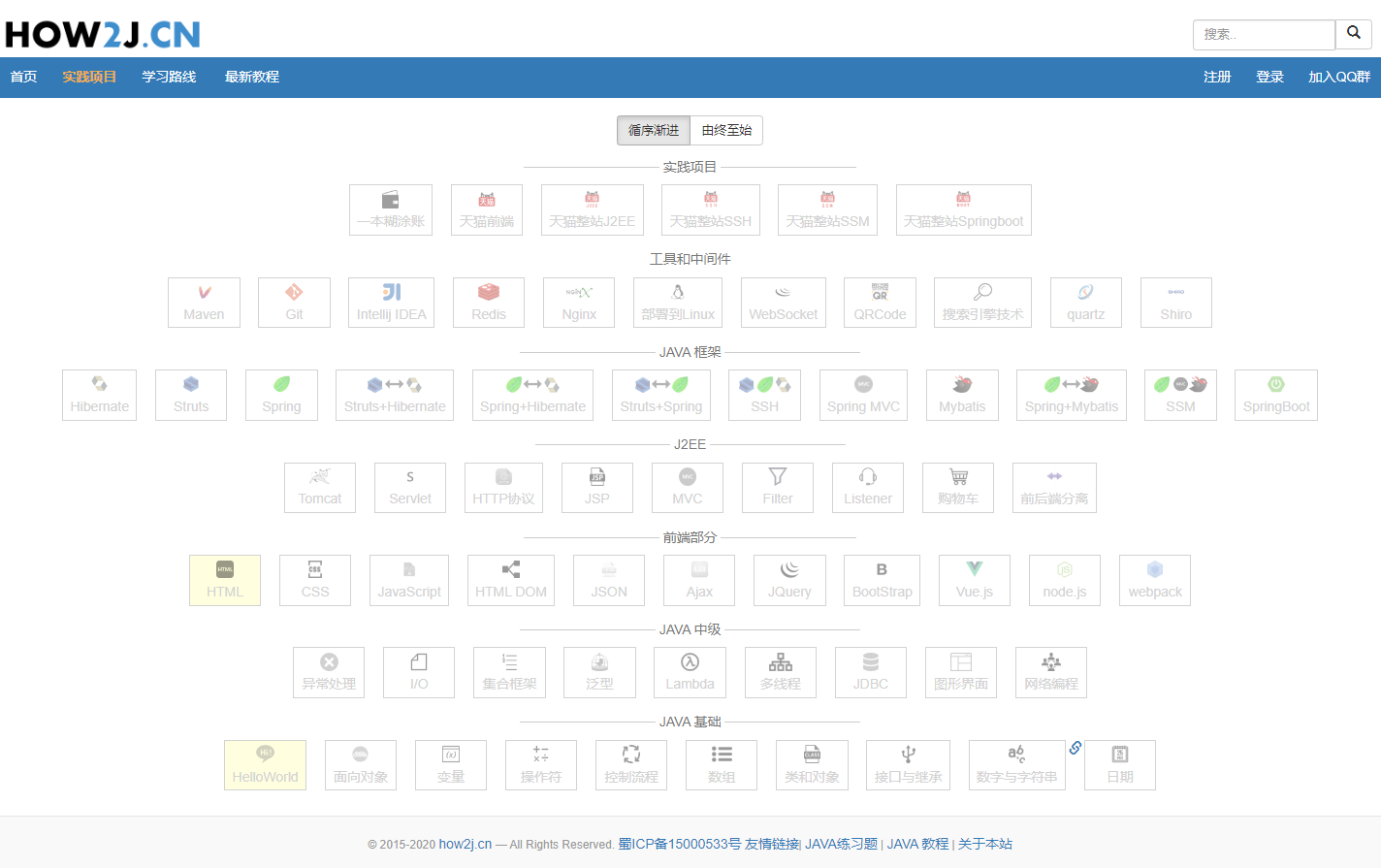Focus the 搜索 input field
This screenshot has width=1381, height=868.
(1265, 34)
